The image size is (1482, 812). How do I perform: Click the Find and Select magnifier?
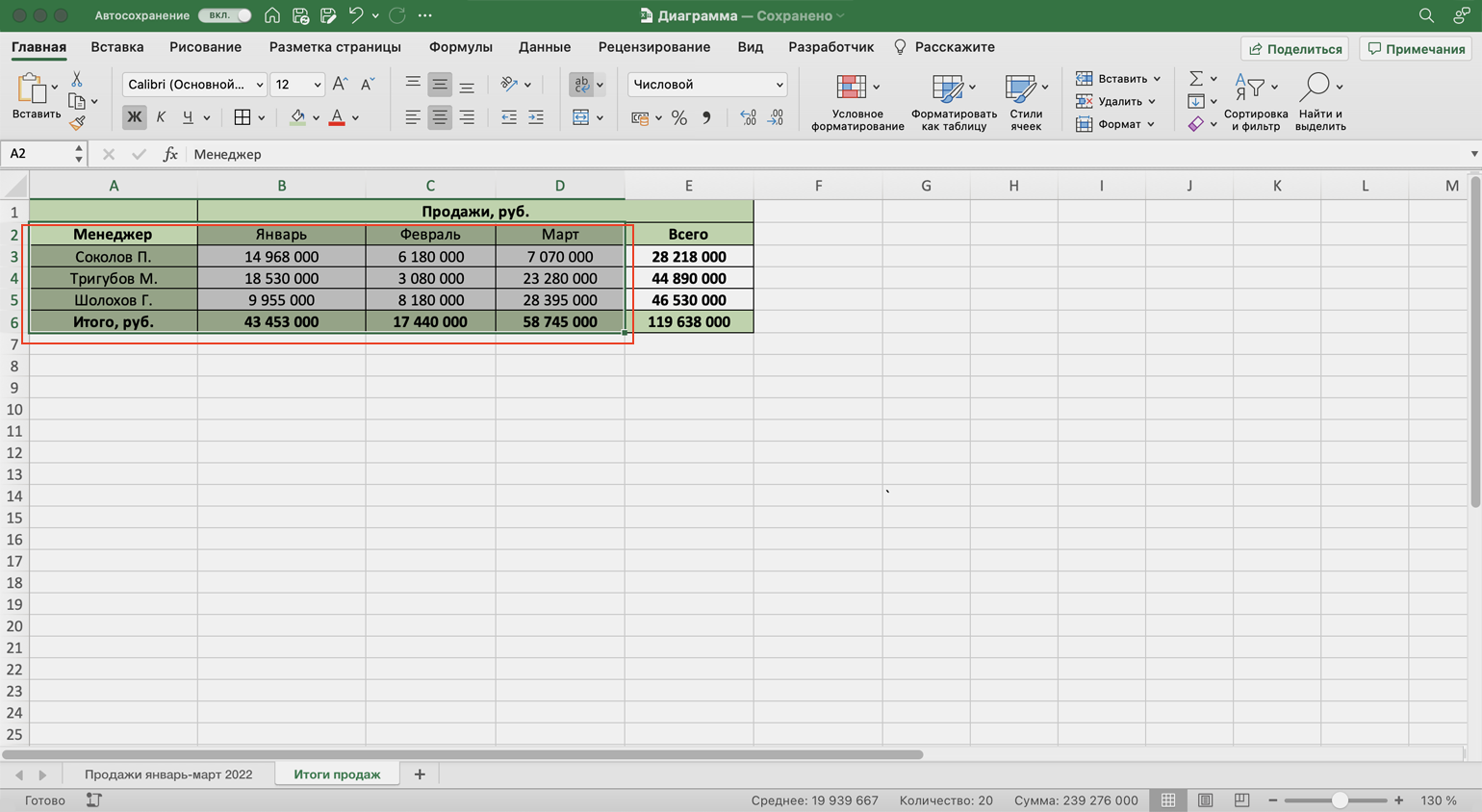(x=1315, y=88)
